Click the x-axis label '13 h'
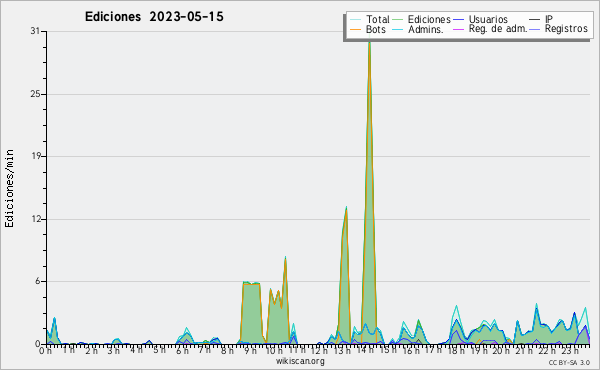Viewport: 600px width, 370px height. 342,351
